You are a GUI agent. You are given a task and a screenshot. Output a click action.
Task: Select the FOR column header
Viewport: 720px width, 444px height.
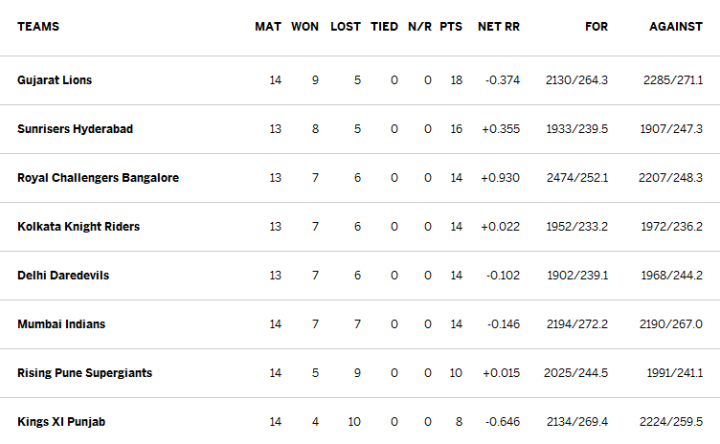(596, 27)
